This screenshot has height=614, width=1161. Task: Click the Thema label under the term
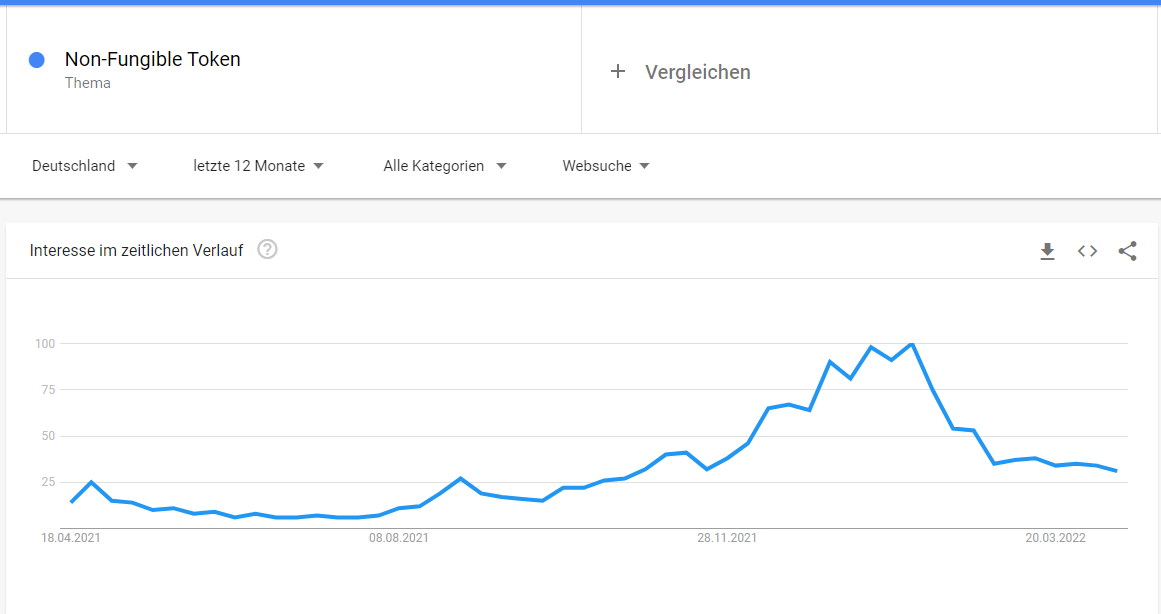coord(88,83)
